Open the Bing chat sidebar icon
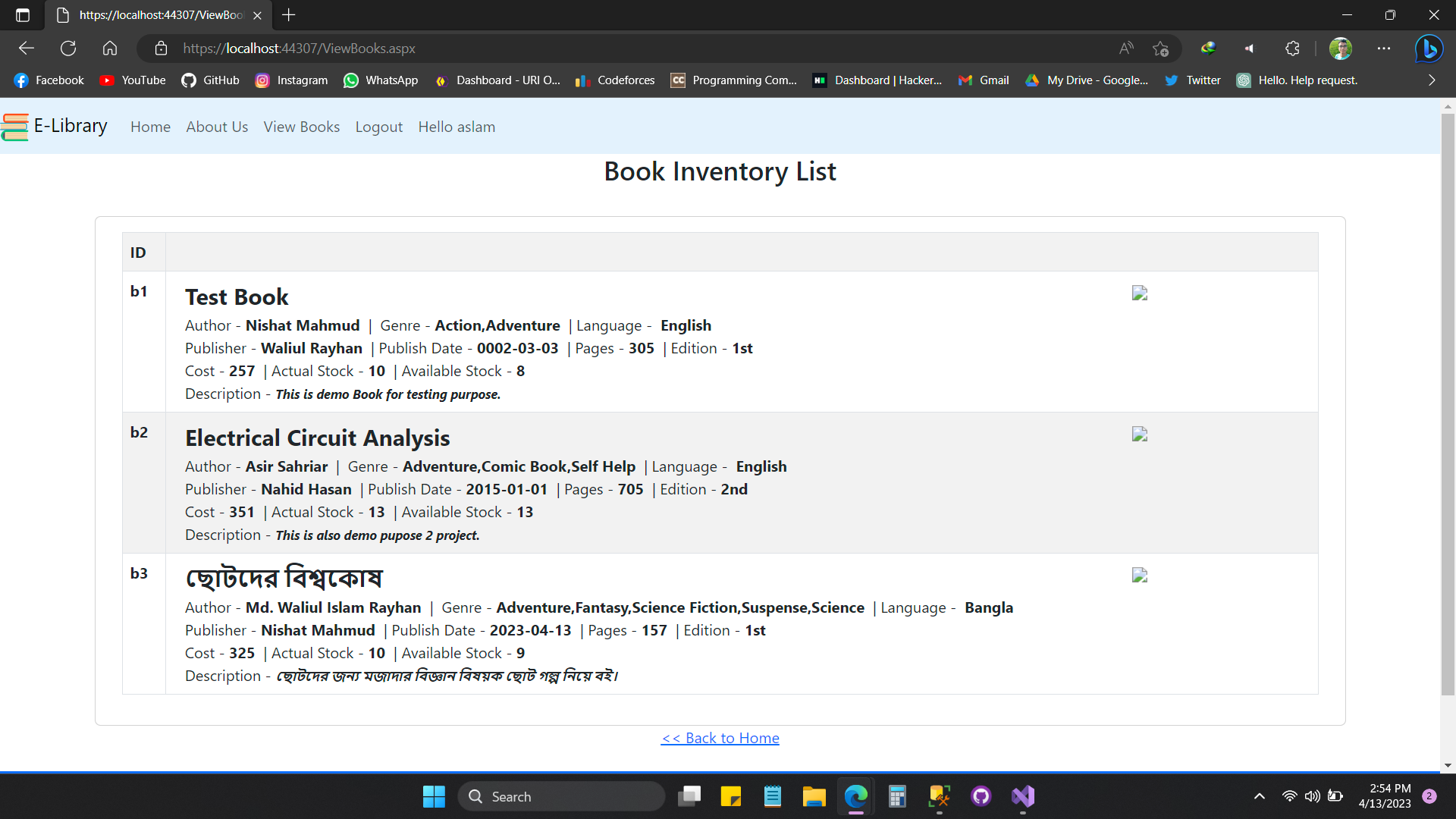1456x819 pixels. [x=1429, y=48]
